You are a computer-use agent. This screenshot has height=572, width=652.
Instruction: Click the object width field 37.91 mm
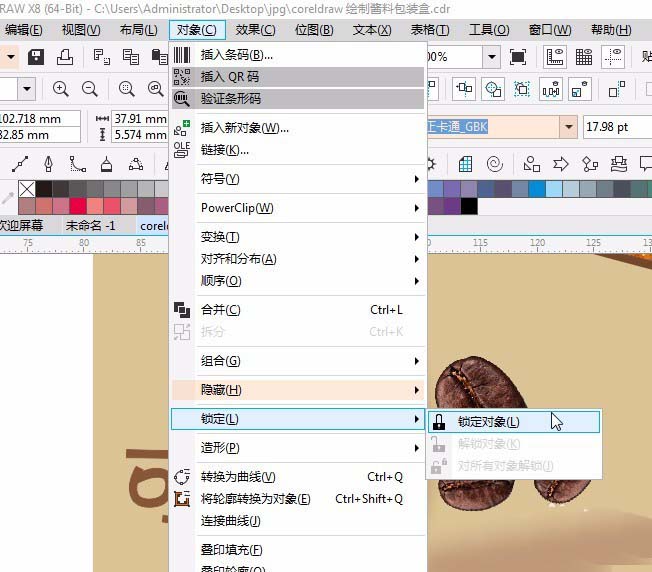pos(140,119)
